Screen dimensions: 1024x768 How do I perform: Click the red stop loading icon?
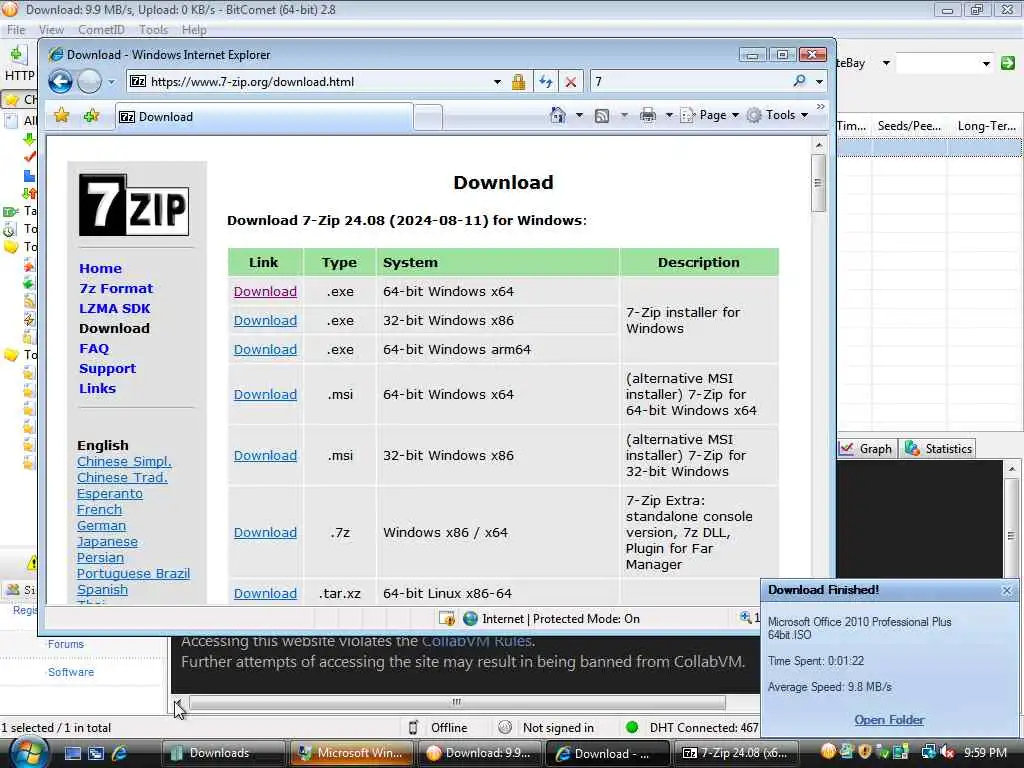coord(571,82)
